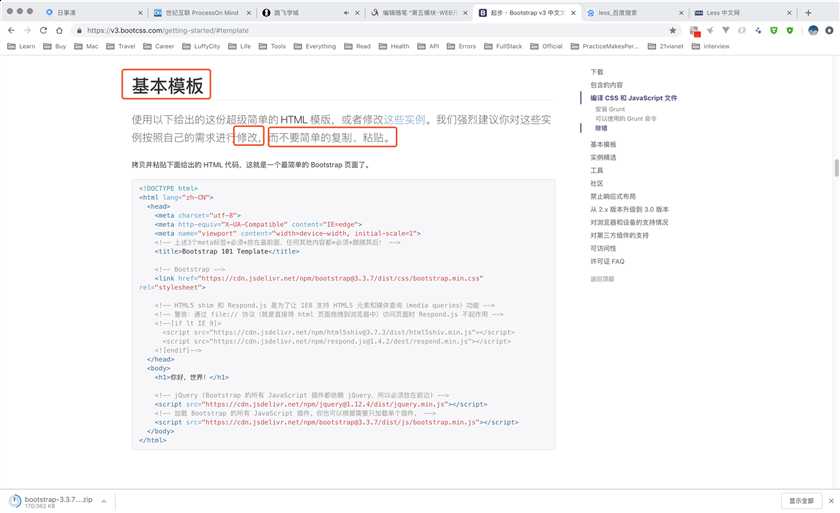The width and height of the screenshot is (840, 513).
Task: Jump to 基本模板 in the side navigation
Action: pos(603,144)
